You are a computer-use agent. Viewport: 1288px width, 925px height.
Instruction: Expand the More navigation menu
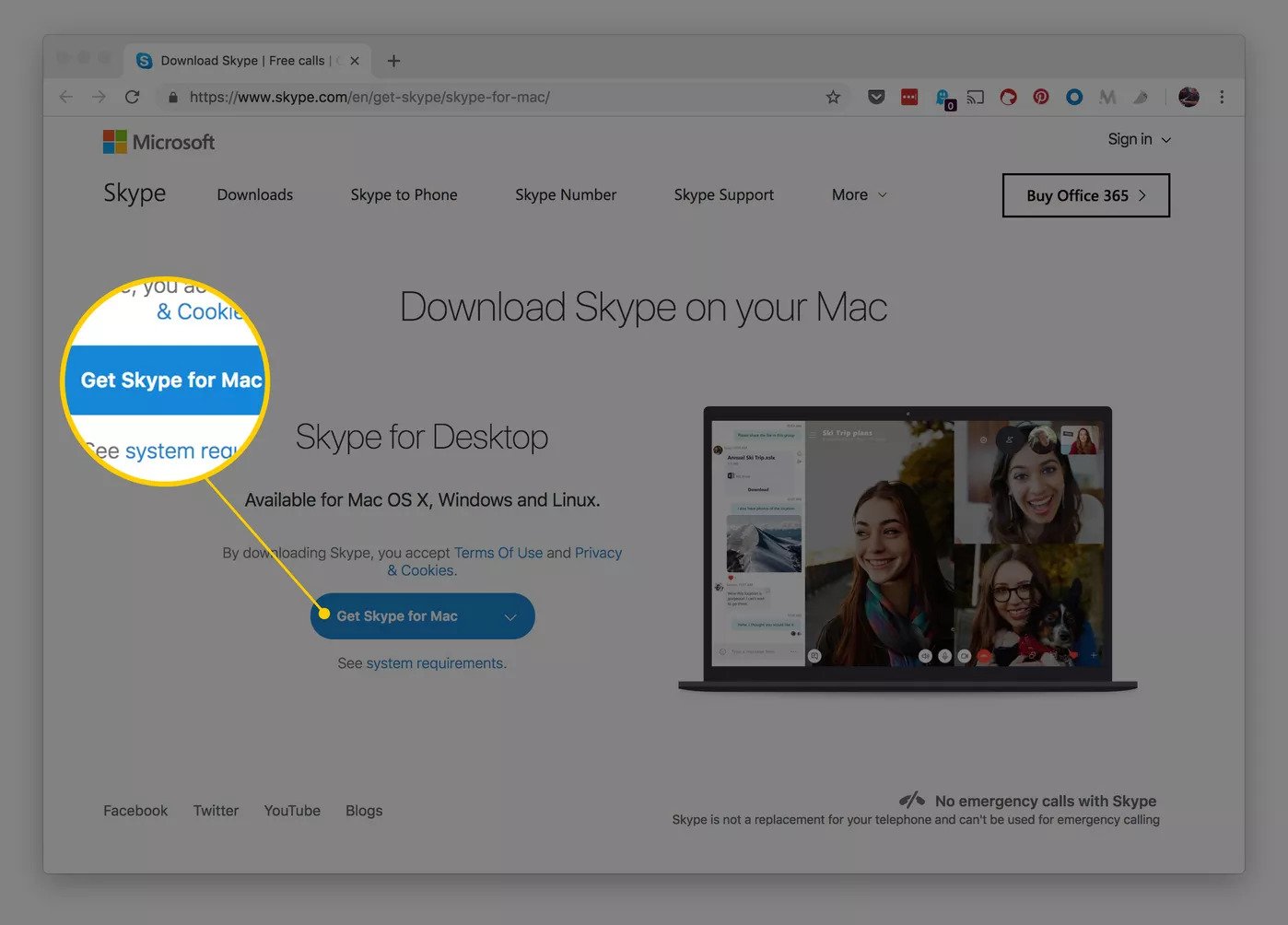(x=859, y=194)
